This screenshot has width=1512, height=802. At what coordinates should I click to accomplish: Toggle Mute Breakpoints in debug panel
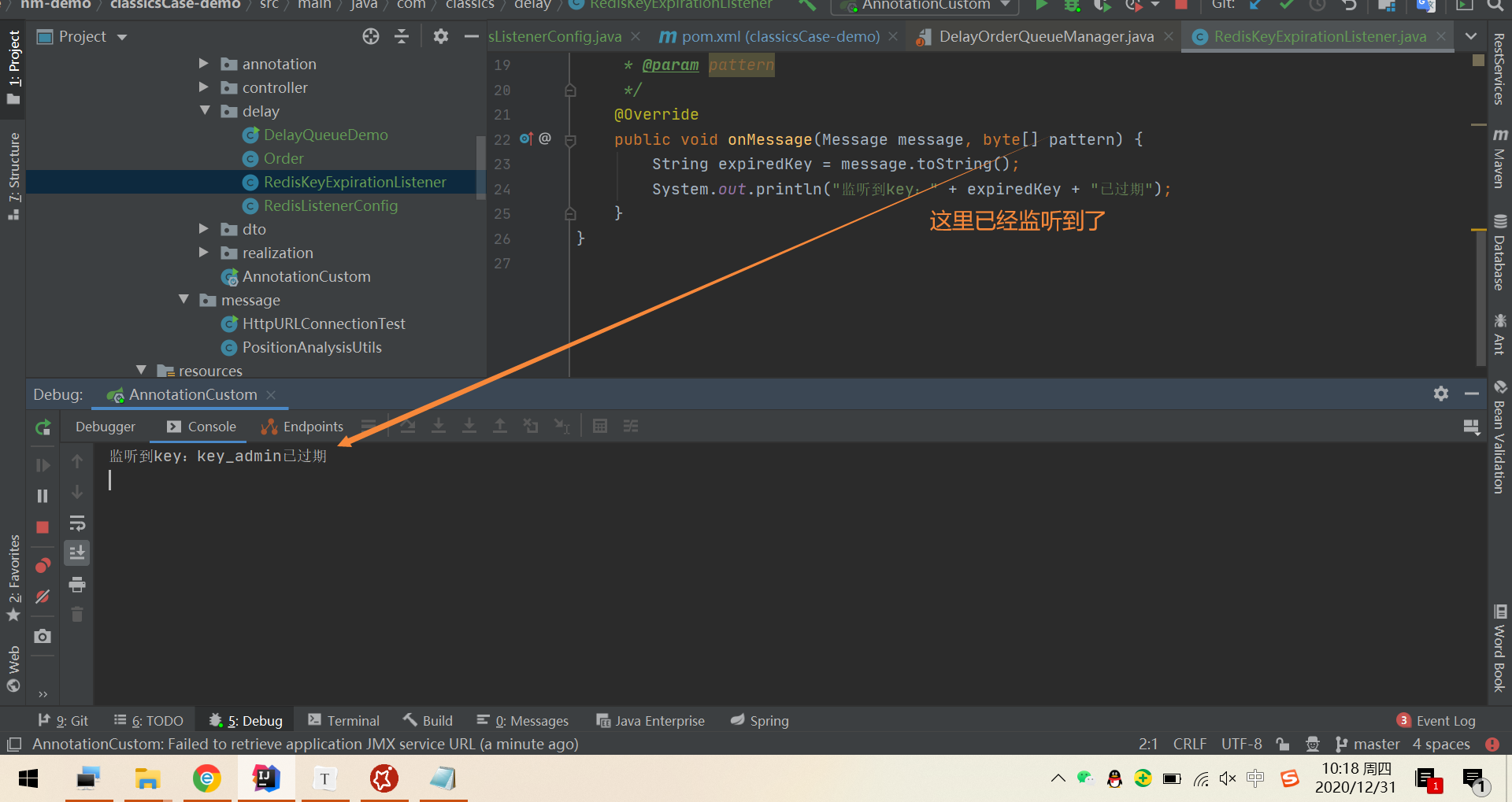click(x=43, y=597)
